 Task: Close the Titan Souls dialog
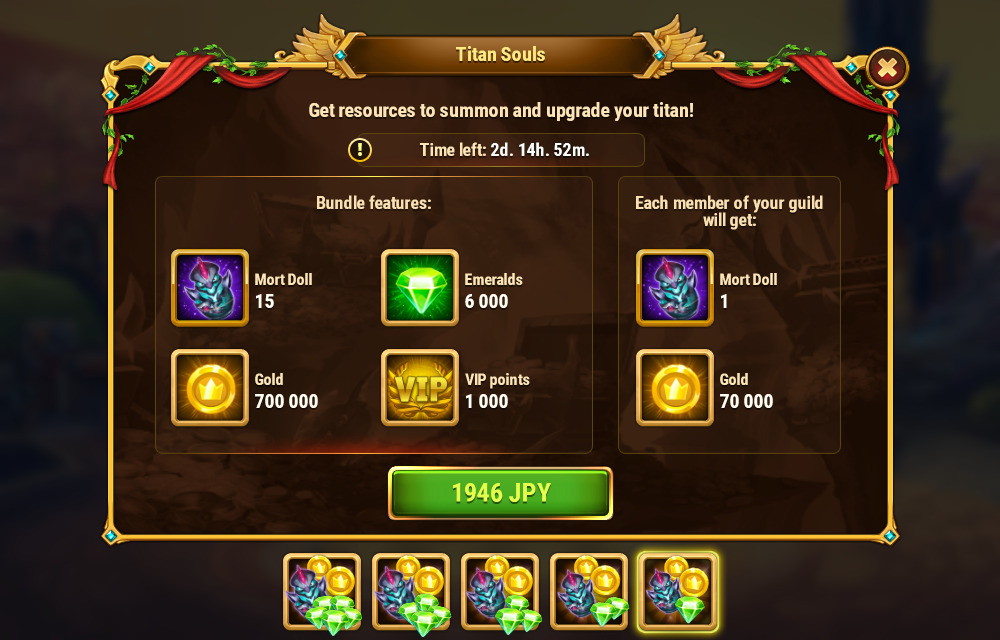pyautogui.click(x=887, y=68)
